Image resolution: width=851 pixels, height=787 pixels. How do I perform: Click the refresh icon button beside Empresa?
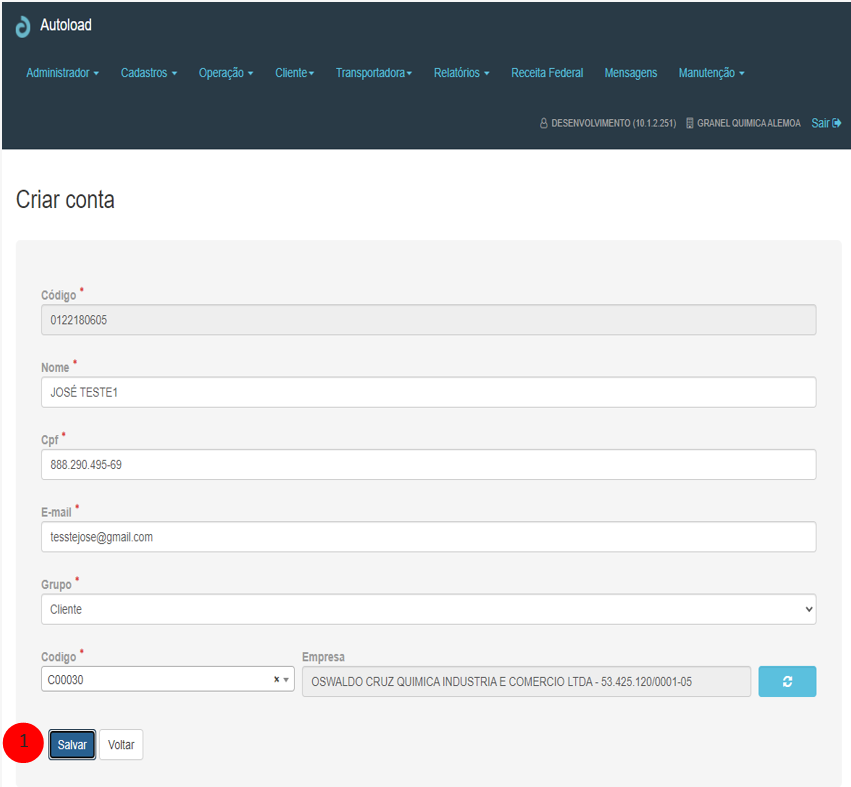787,681
